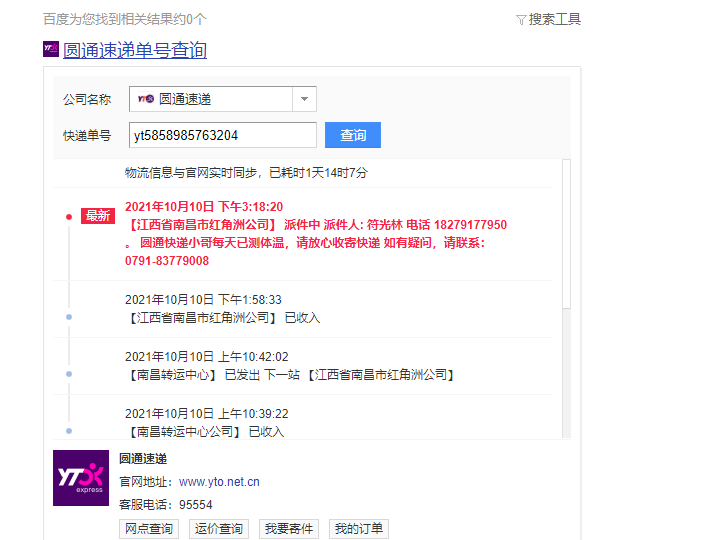Click the 公司名称 label
The image size is (713, 540).
pos(87,99)
